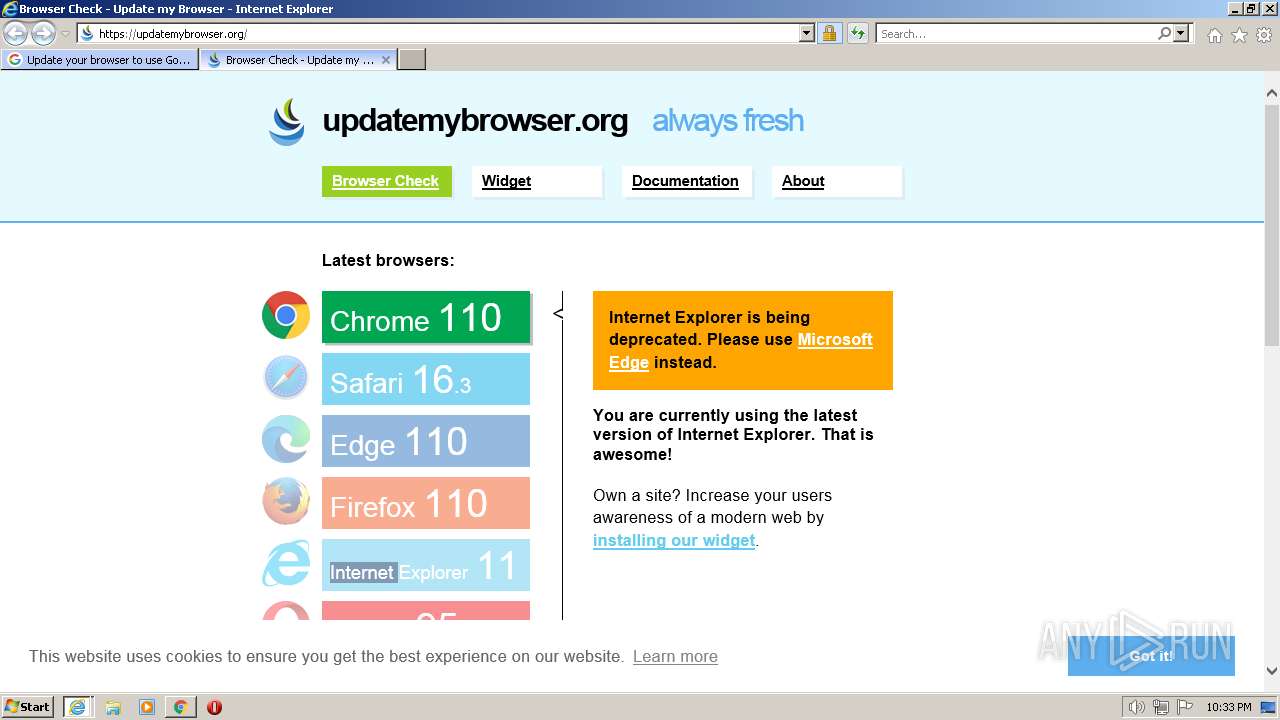
Task: Click the Firefox logo icon
Action: [286, 501]
